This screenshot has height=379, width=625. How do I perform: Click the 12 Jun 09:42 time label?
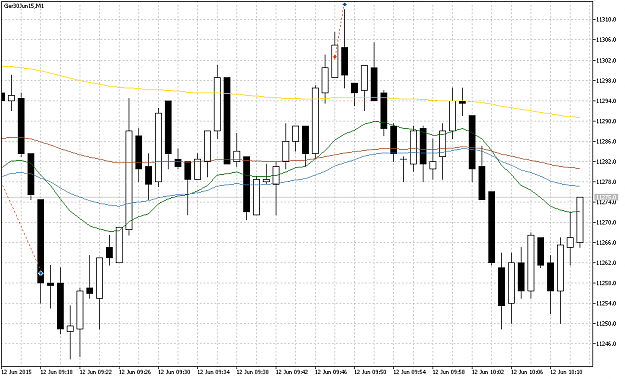292,372
